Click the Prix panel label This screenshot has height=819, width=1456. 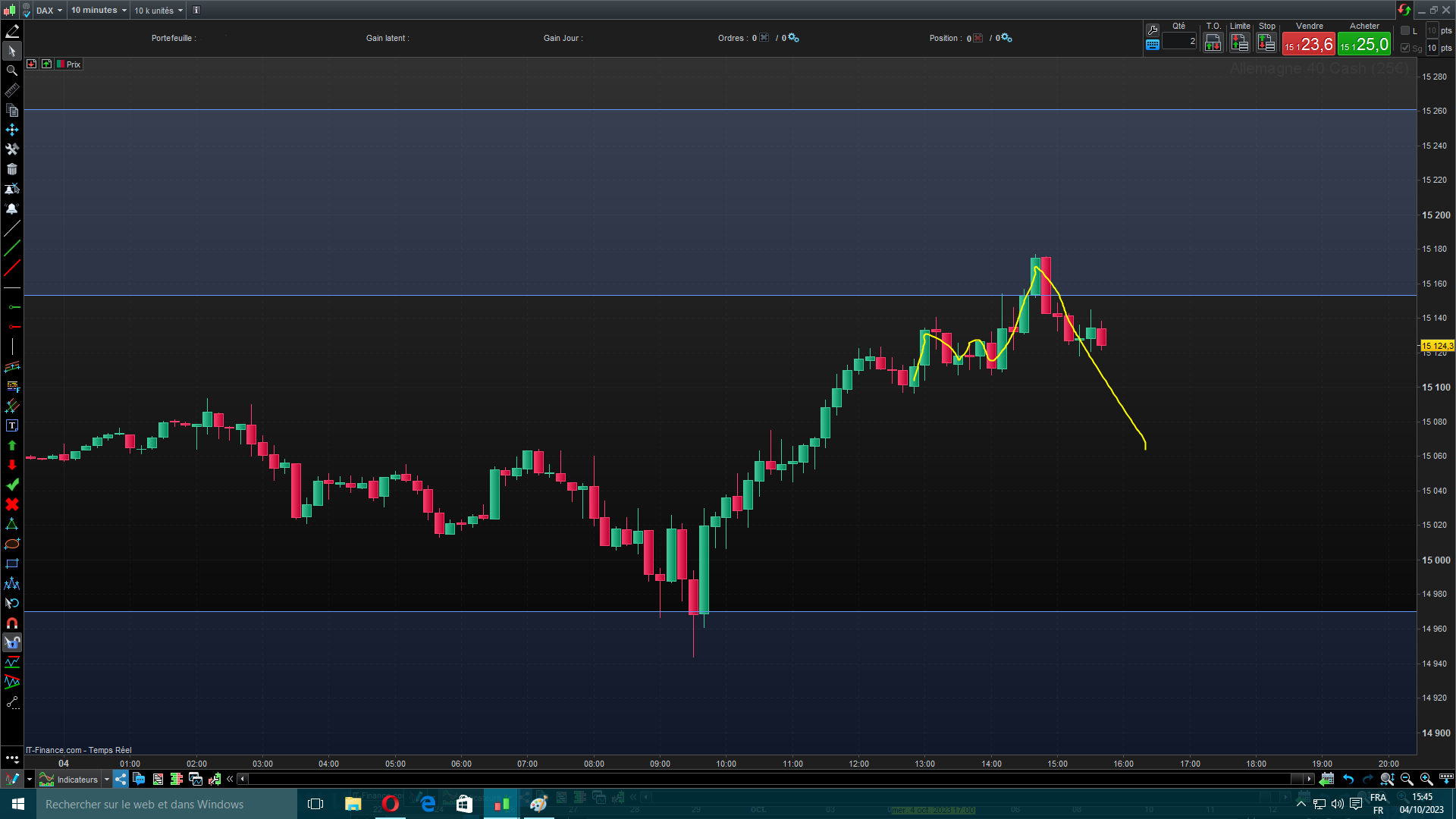click(x=73, y=64)
